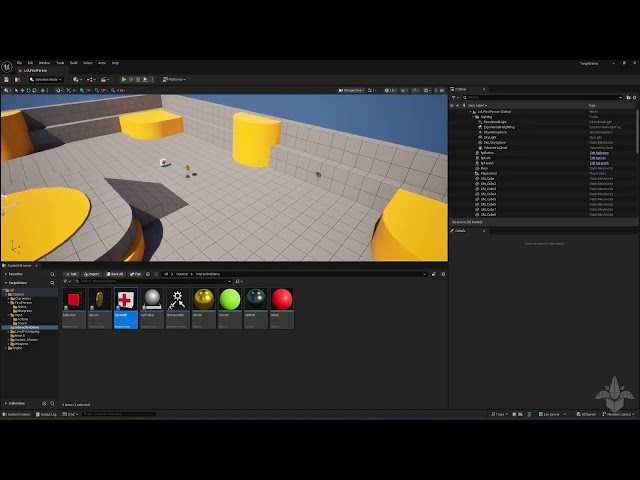Click the eject button in the play controls
The height and width of the screenshot is (480, 640).
click(x=145, y=80)
